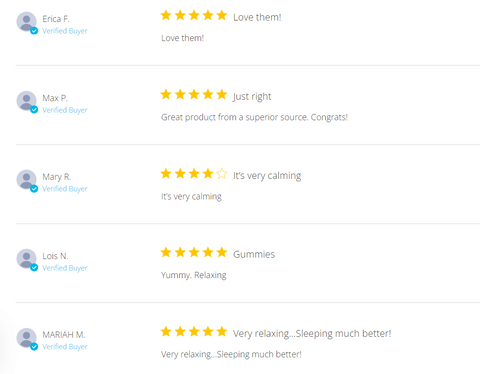480x374 pixels.
Task: Click Max P.'s profile avatar icon
Action: (x=27, y=101)
